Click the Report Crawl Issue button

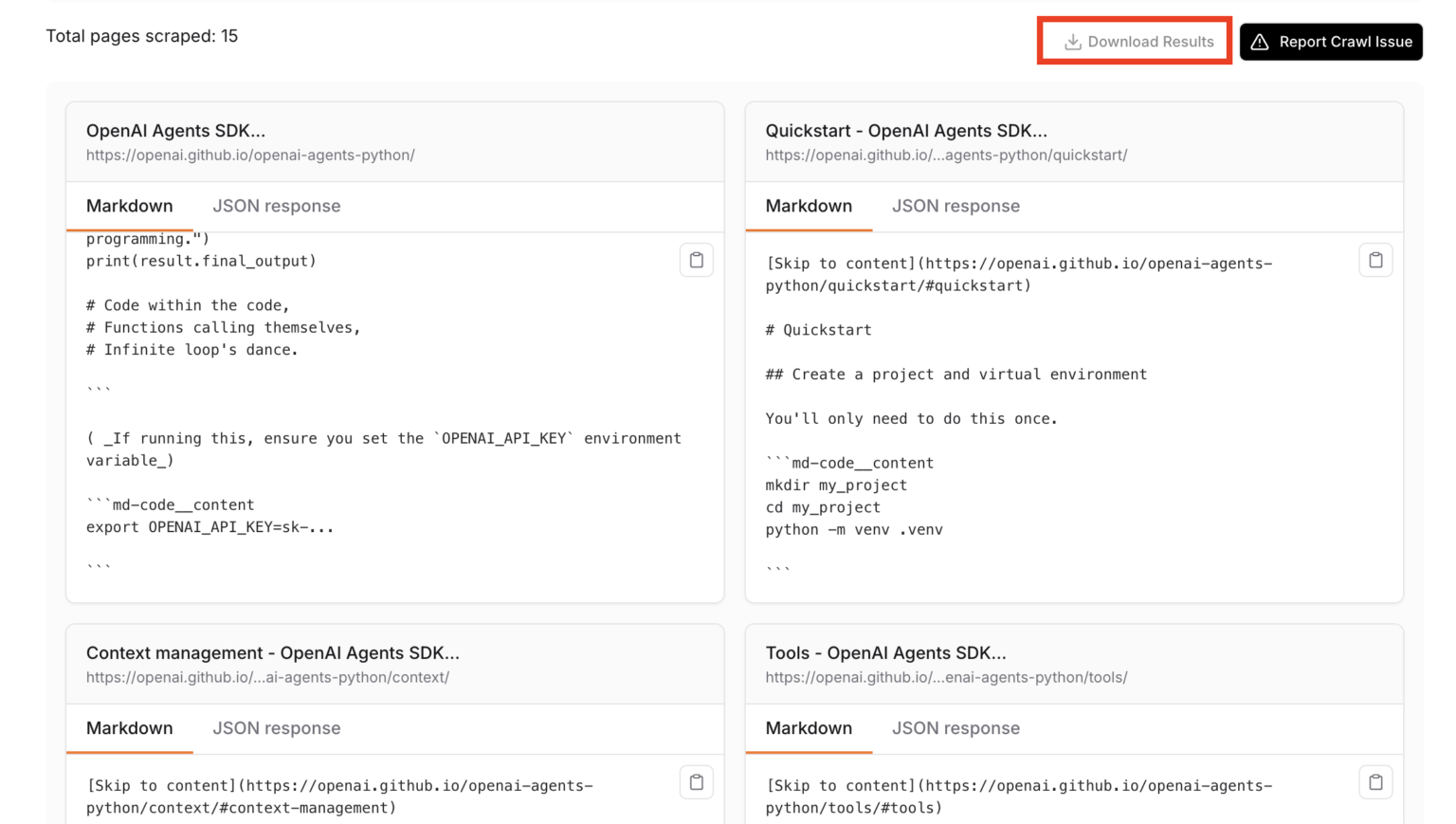coord(1331,42)
